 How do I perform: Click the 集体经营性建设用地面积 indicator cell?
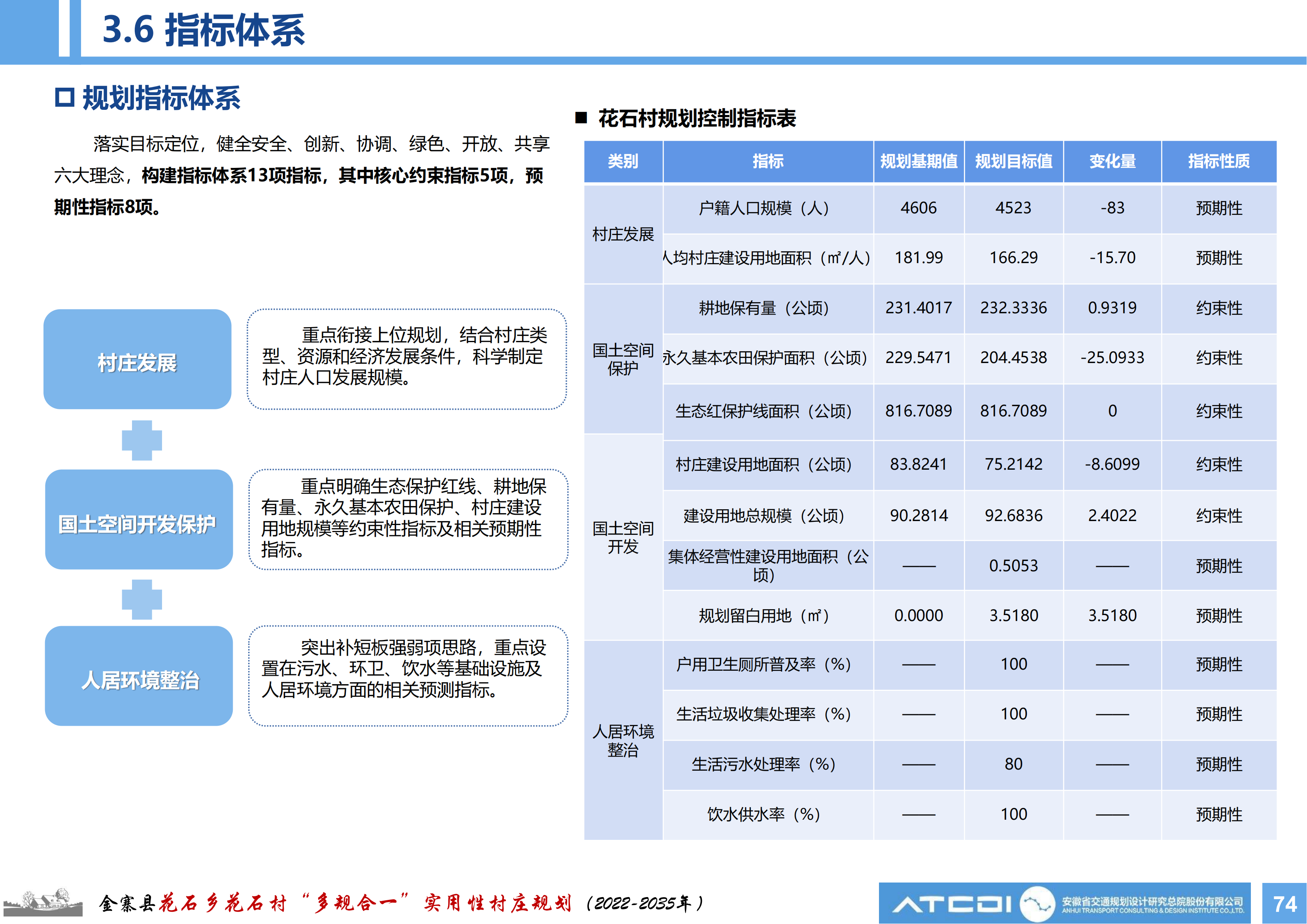point(768,566)
